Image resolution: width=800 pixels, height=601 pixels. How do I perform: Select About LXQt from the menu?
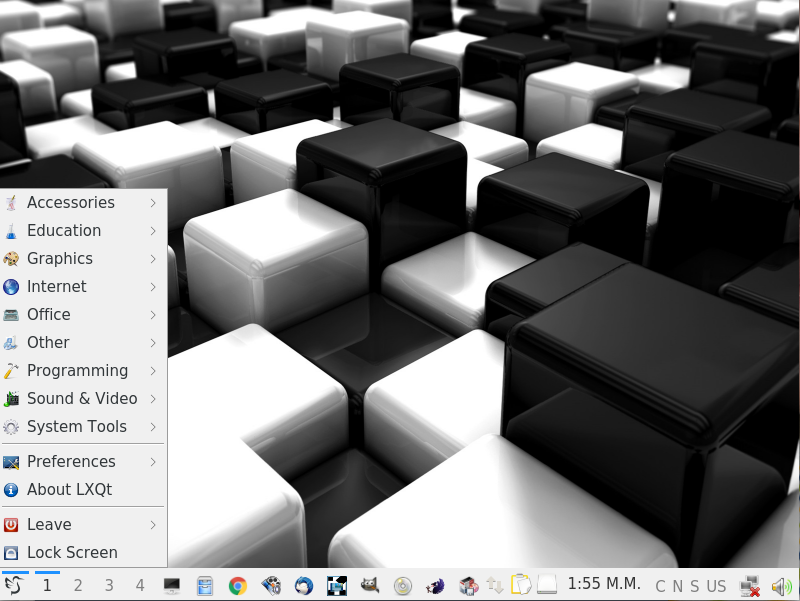point(69,489)
